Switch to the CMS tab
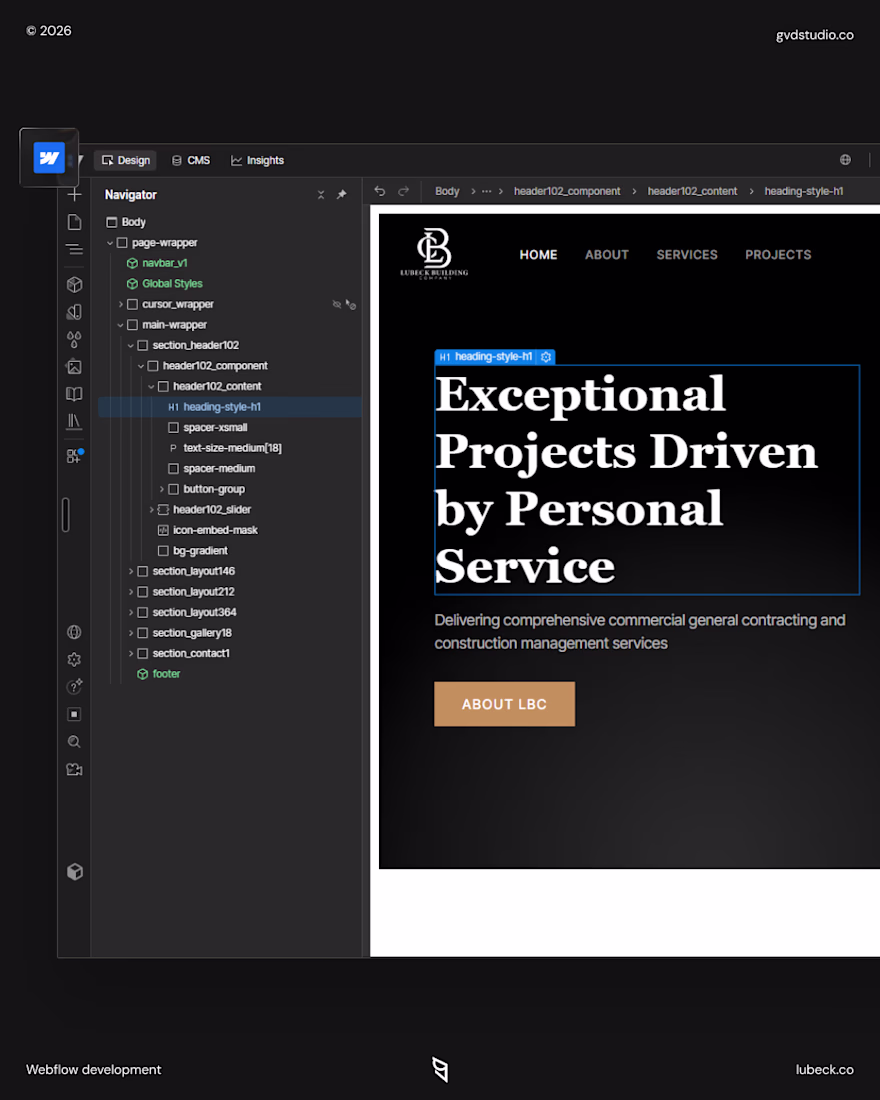This screenshot has width=880, height=1100. point(191,160)
